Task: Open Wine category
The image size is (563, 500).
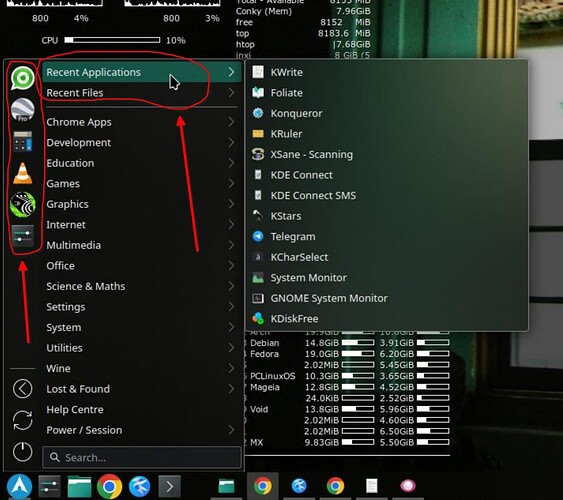Action: pos(142,368)
